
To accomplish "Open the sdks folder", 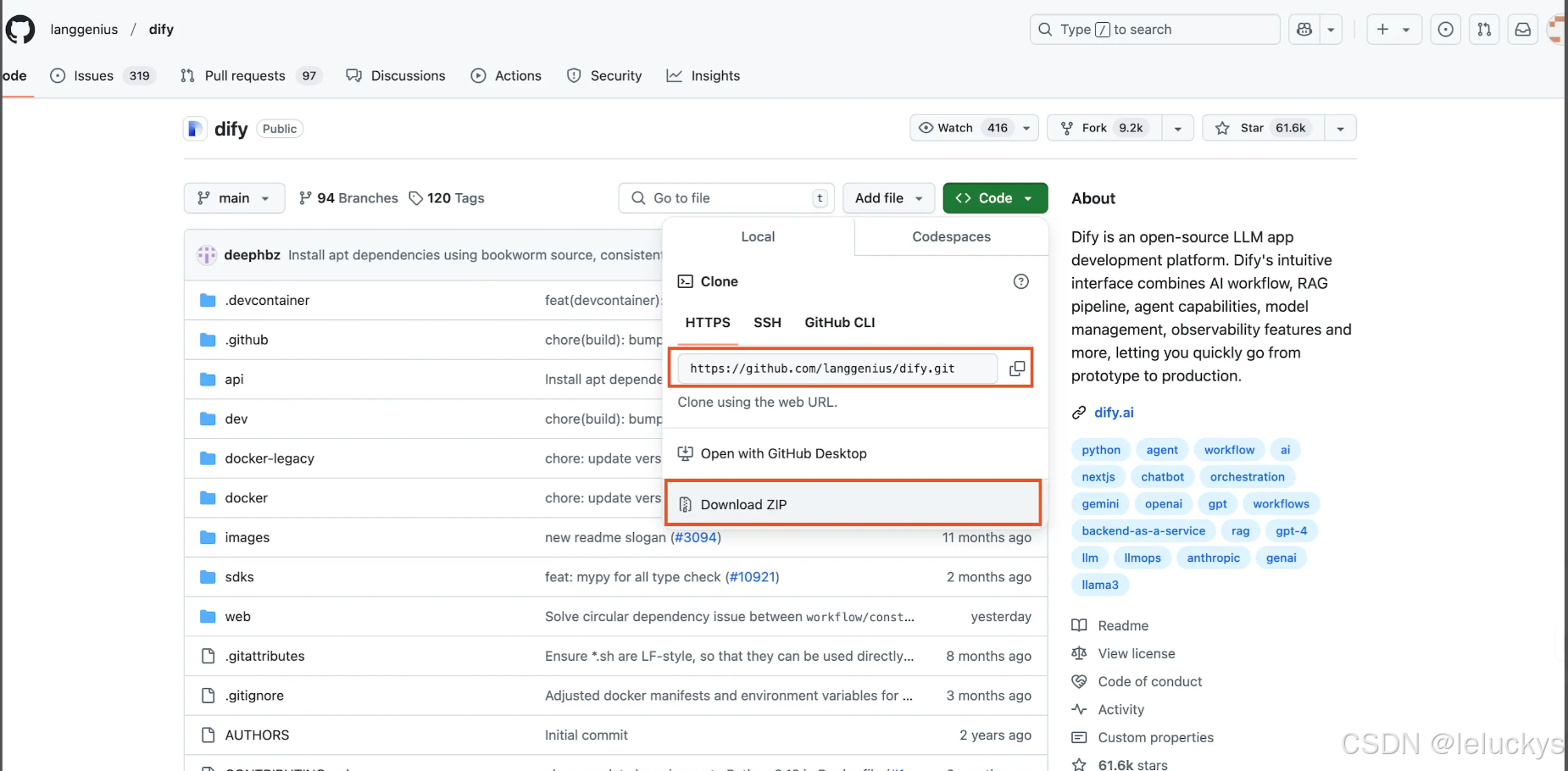I will (239, 577).
